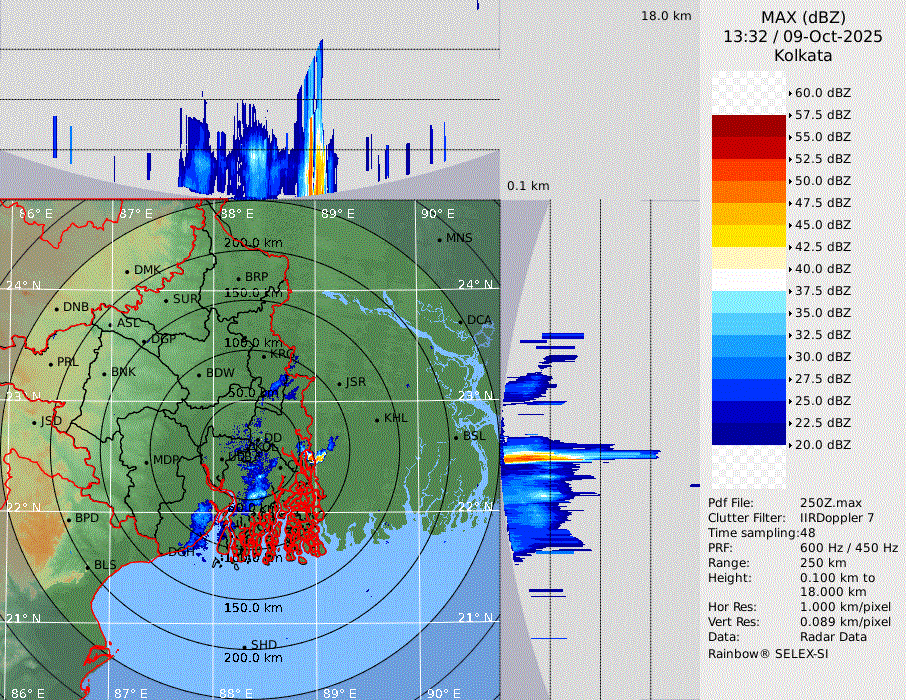906x700 pixels.
Task: Select the yellow 42.5 dBZ legend swatch
Action: coord(749,236)
